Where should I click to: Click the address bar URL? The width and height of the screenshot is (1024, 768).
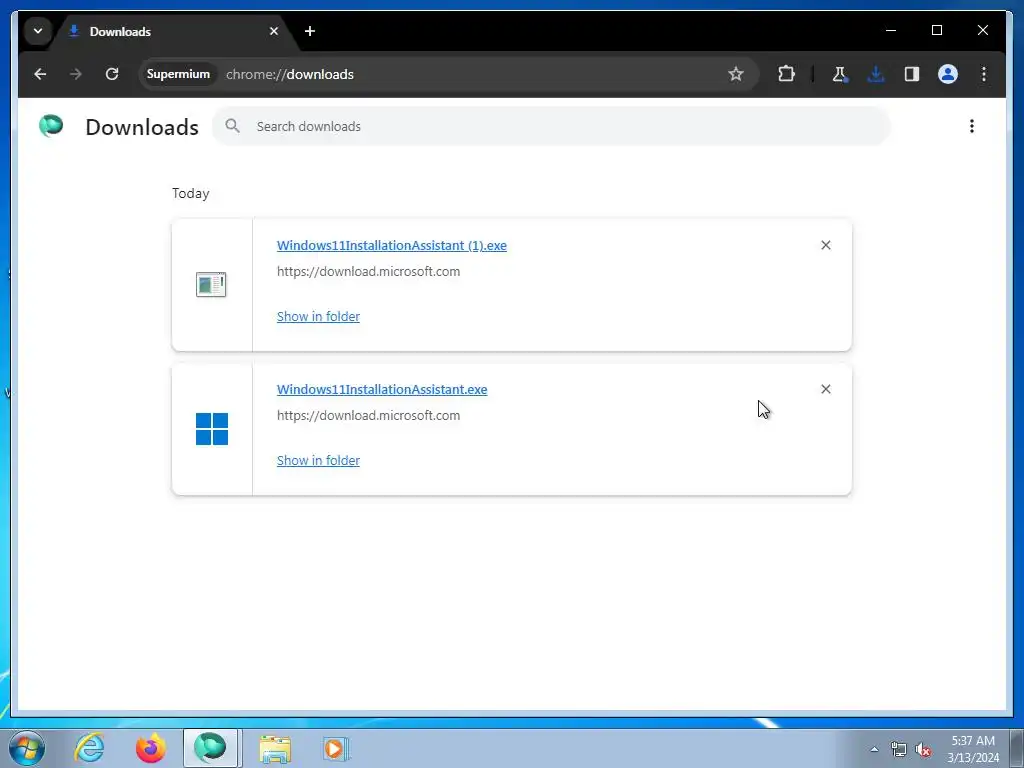(290, 74)
